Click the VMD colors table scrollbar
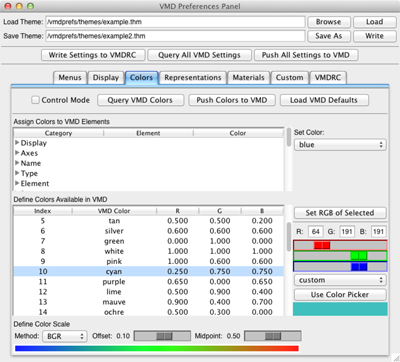This screenshot has width=400, height=362. pyautogui.click(x=289, y=237)
